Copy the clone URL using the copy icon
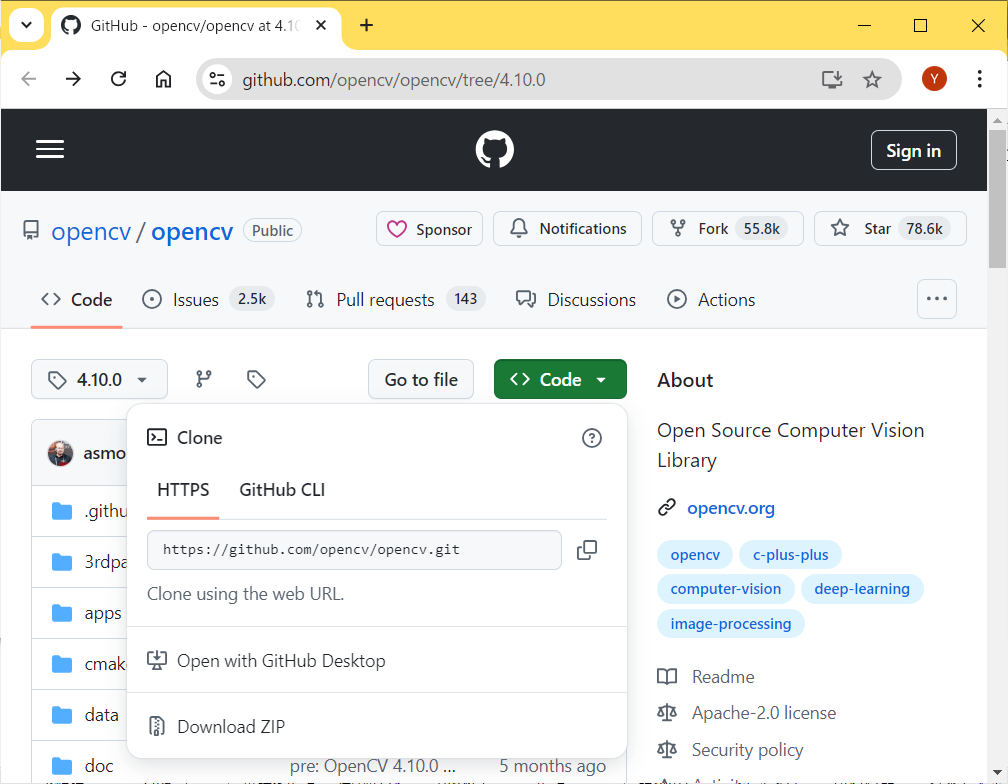 tap(587, 549)
